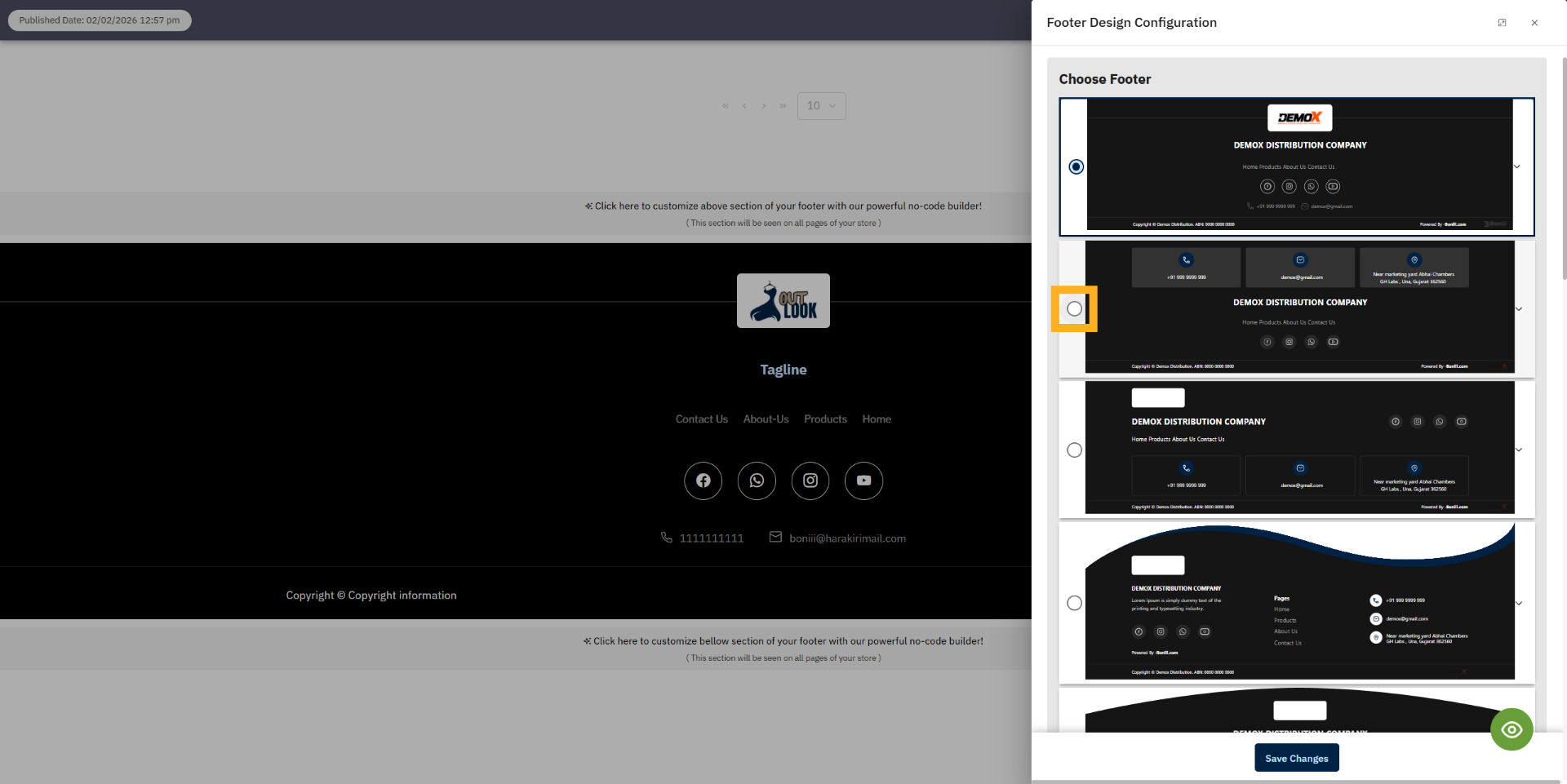Screen dimensions: 1567x784
Task: Open the green eye preview icon
Action: 1512,729
